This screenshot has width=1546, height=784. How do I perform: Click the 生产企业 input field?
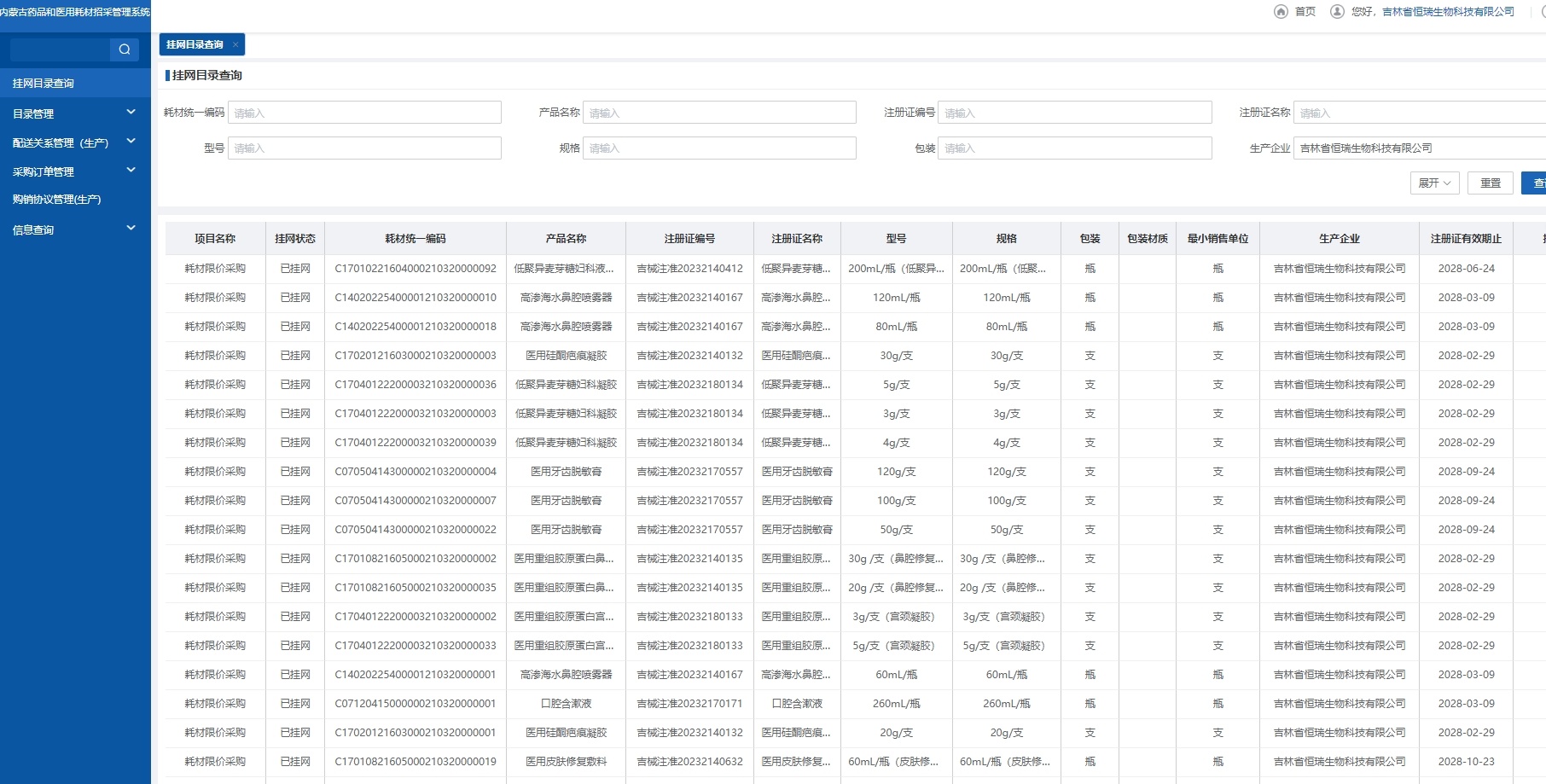1420,148
